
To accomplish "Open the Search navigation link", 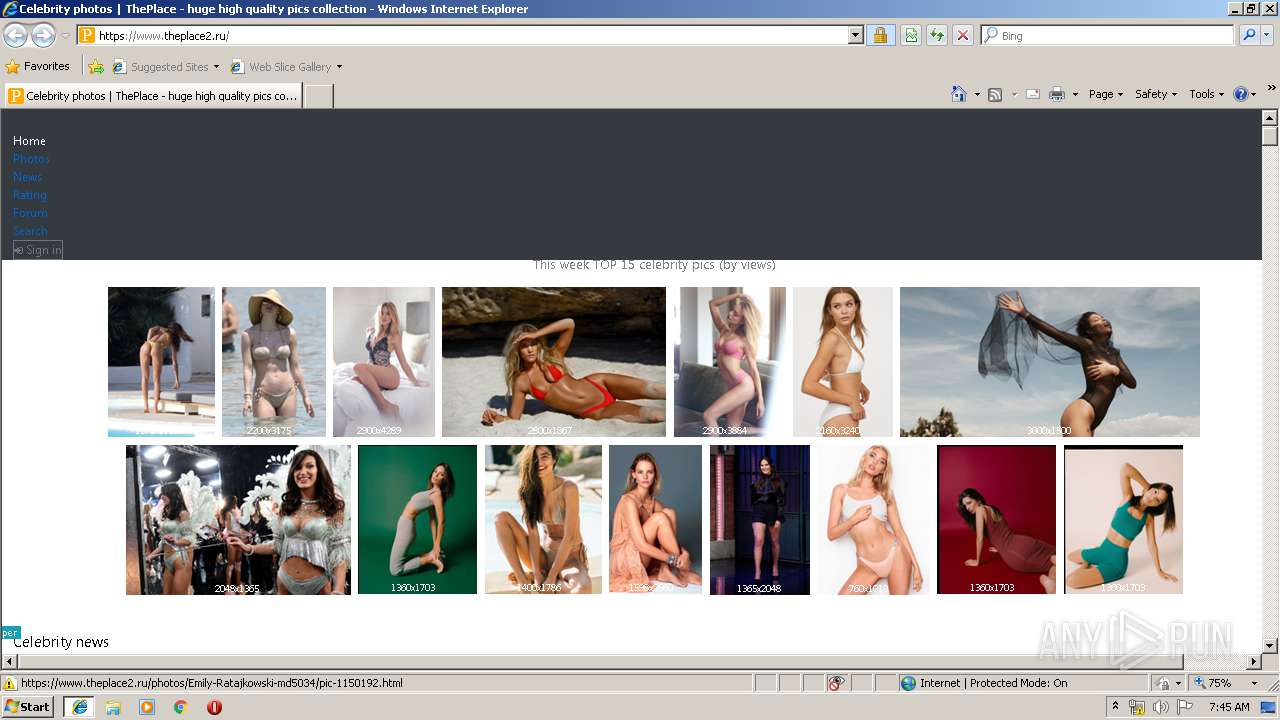I will (x=30, y=231).
